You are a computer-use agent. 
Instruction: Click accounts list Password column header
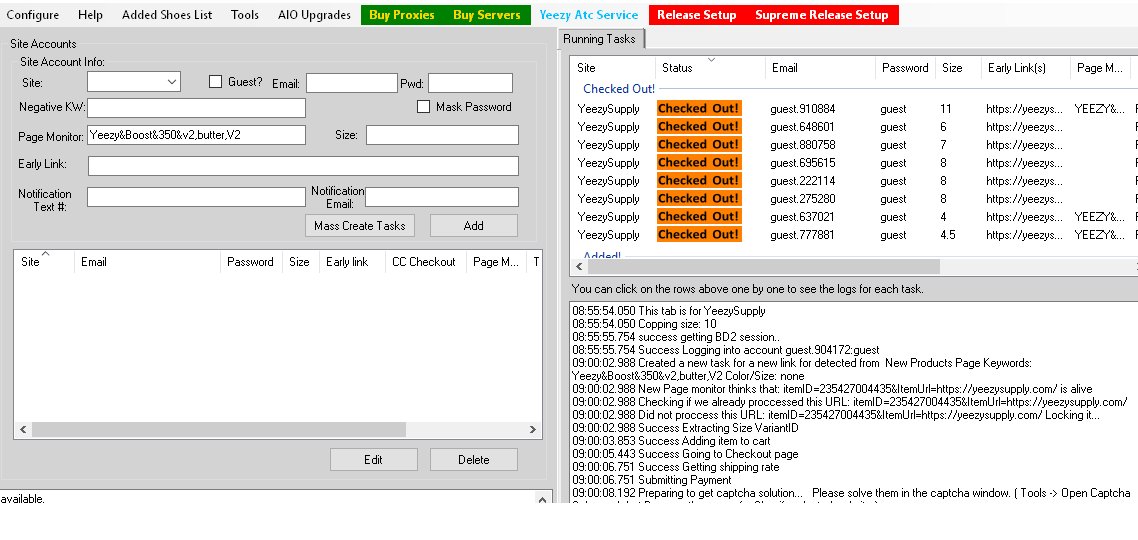pos(251,262)
